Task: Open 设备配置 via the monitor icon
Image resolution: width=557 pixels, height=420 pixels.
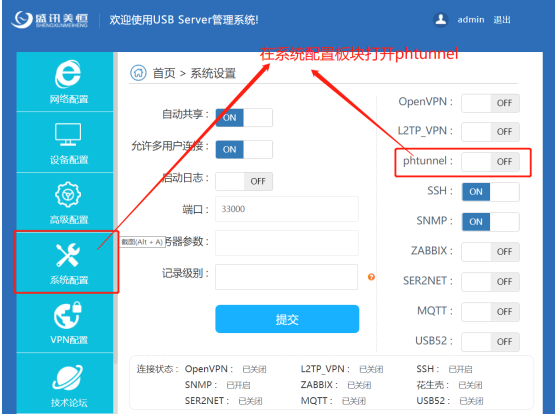Action: click(x=68, y=134)
